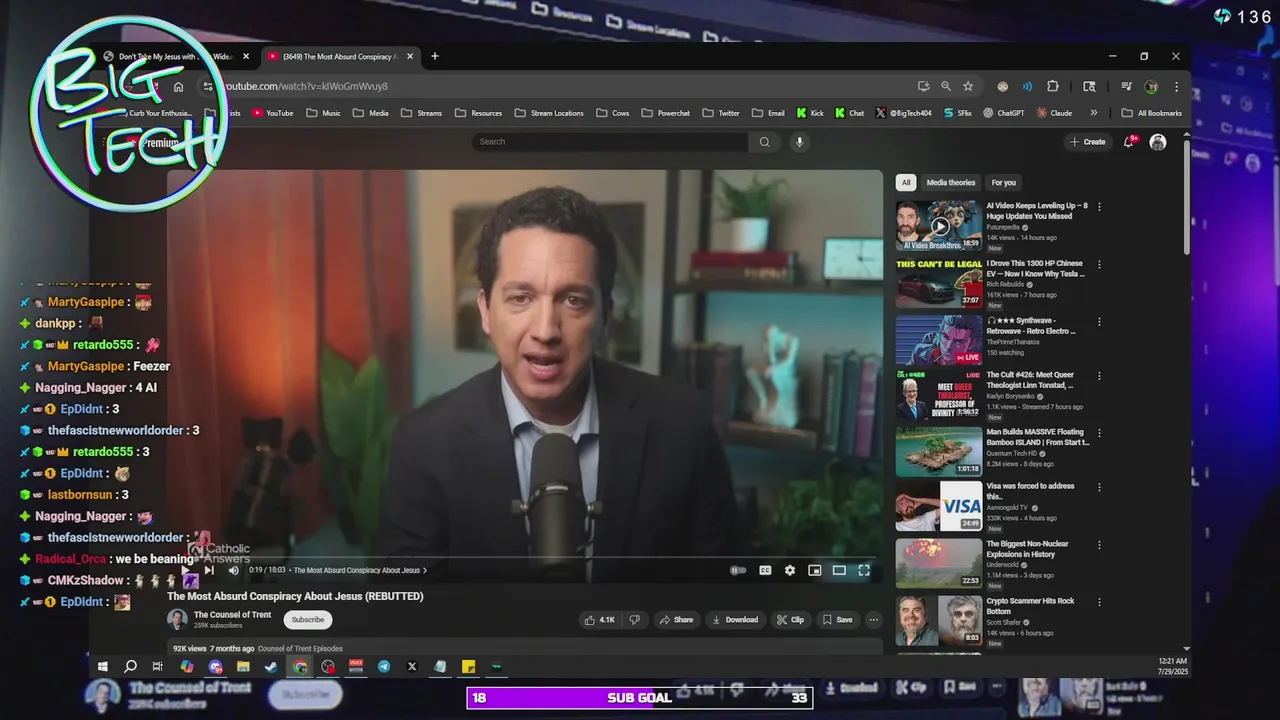Open a new Chrome tab

click(434, 57)
